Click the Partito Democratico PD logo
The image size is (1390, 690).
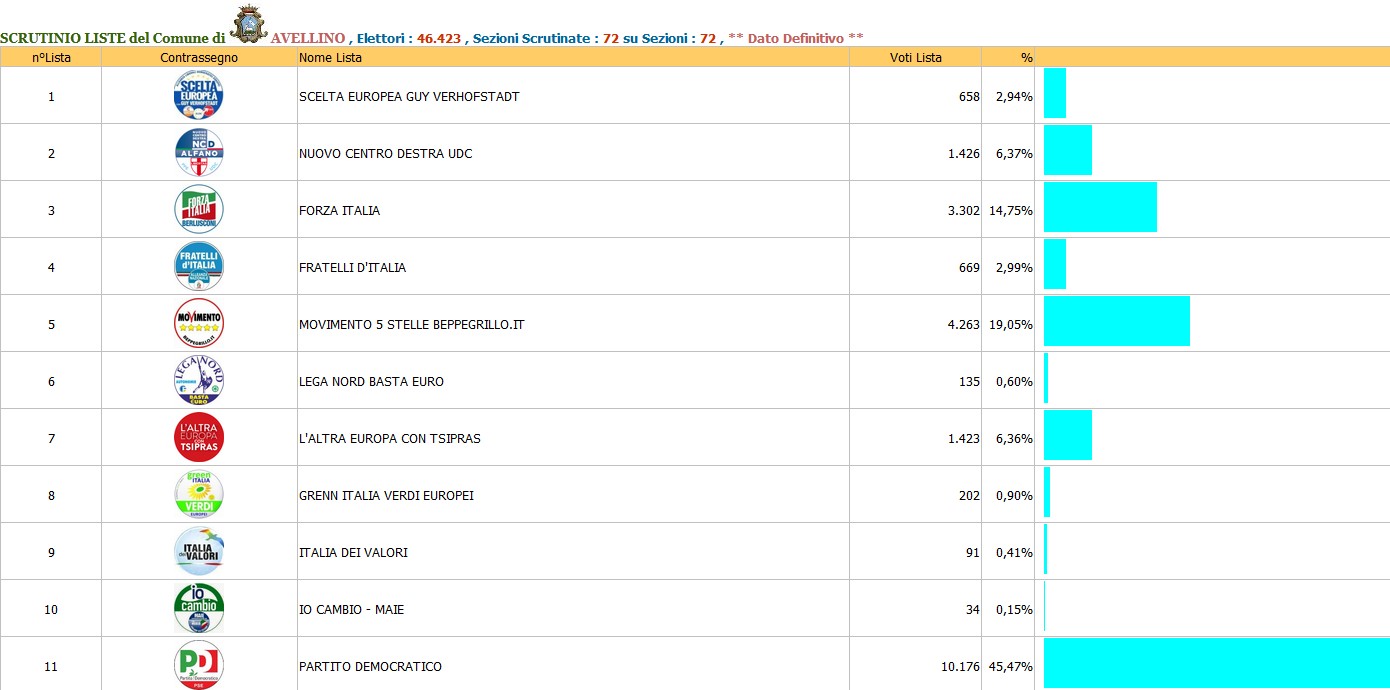click(199, 665)
